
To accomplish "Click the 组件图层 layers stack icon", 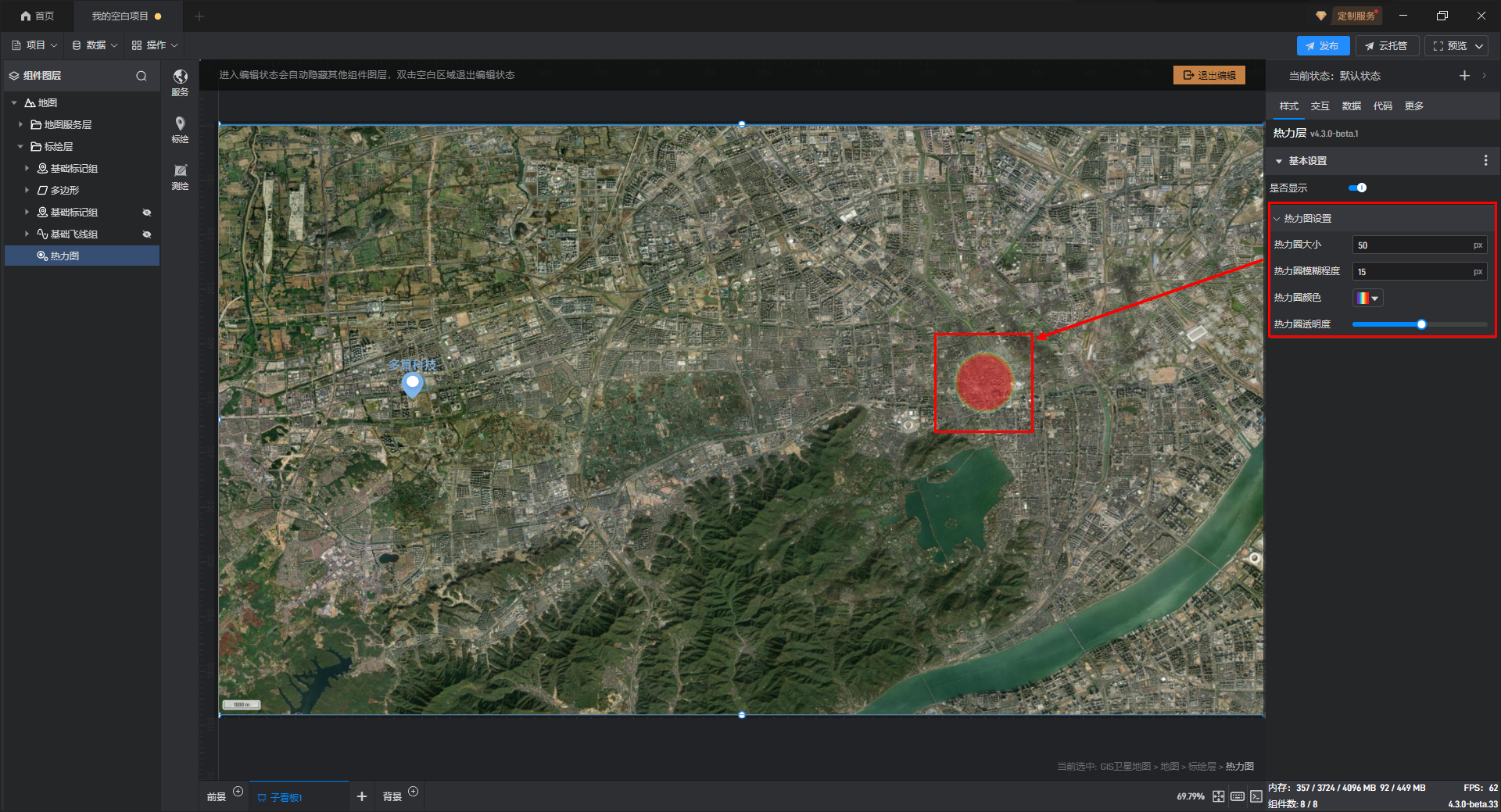I will [x=14, y=76].
